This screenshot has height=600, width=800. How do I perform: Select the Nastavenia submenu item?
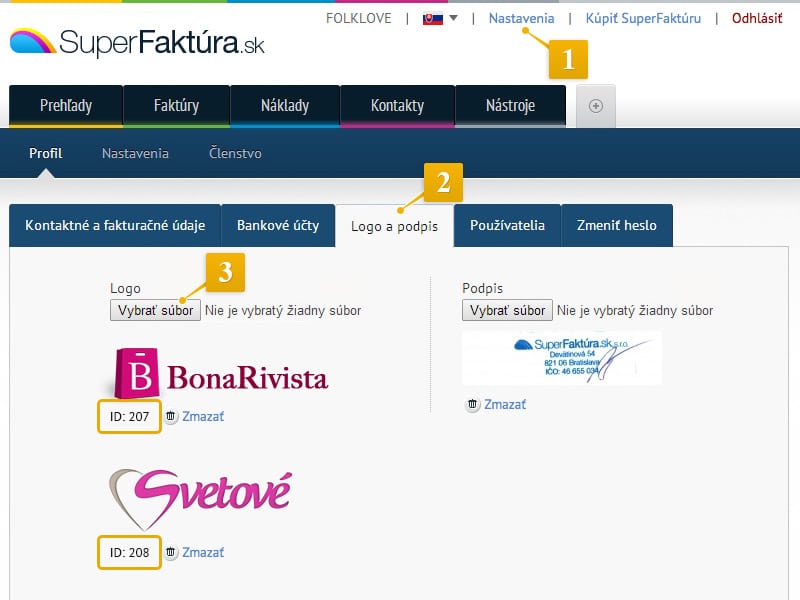point(135,153)
